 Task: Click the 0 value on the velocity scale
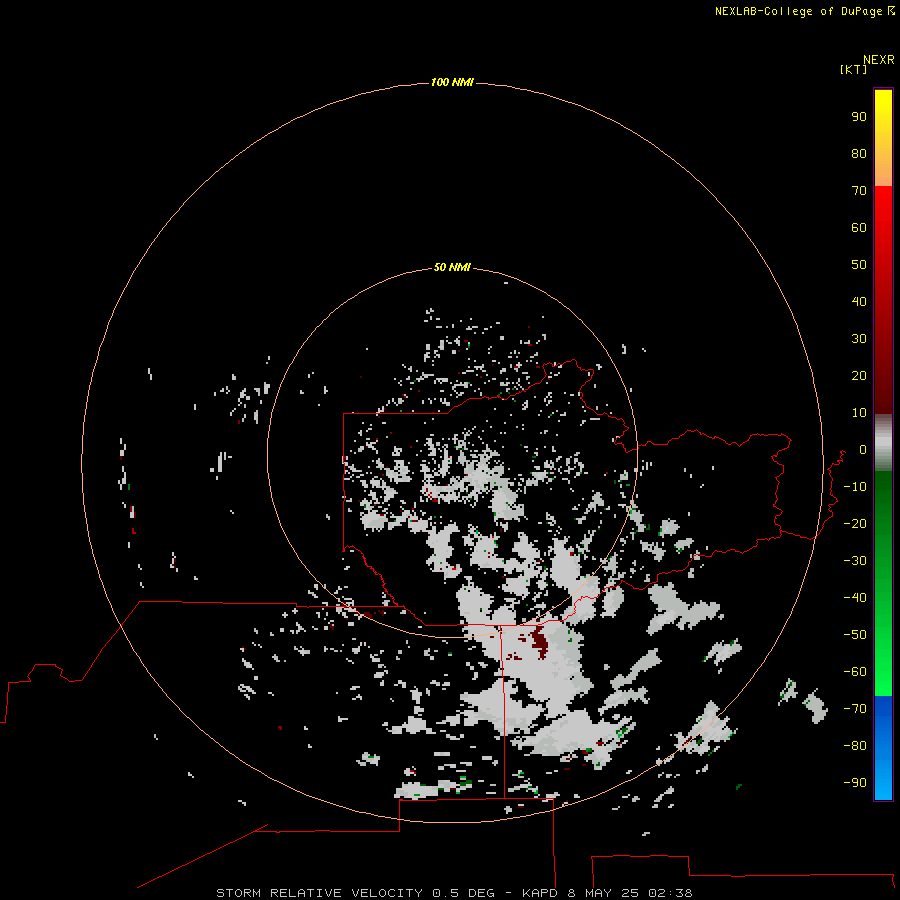pyautogui.click(x=863, y=450)
